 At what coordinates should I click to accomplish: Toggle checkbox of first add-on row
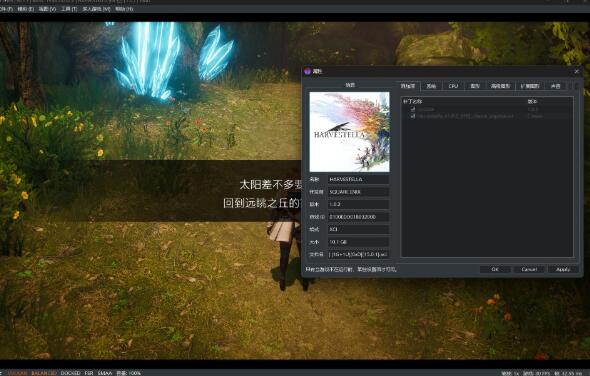(413, 109)
